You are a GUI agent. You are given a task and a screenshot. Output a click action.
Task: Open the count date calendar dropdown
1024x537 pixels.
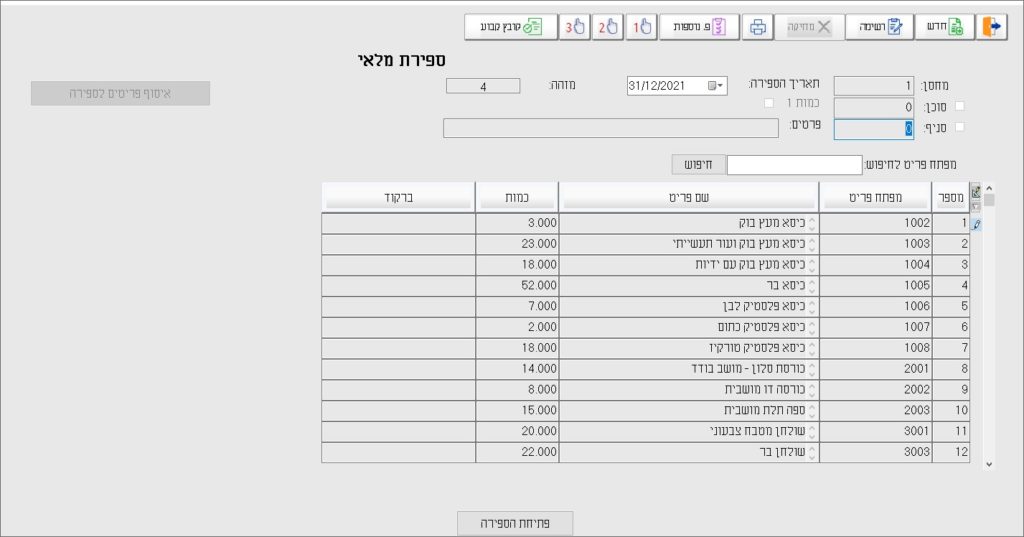click(716, 86)
